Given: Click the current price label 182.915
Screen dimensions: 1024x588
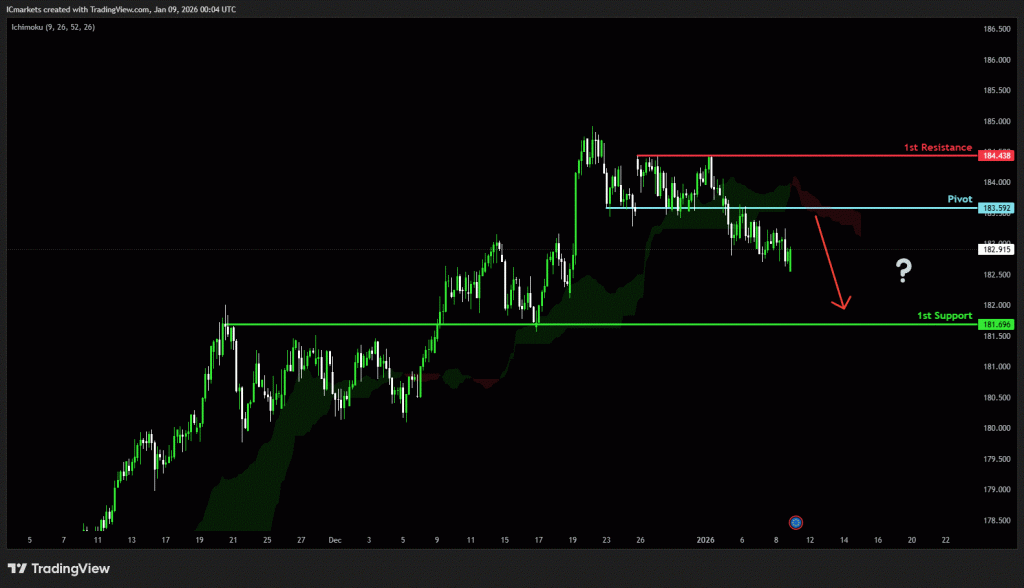Looking at the screenshot, I should [997, 249].
